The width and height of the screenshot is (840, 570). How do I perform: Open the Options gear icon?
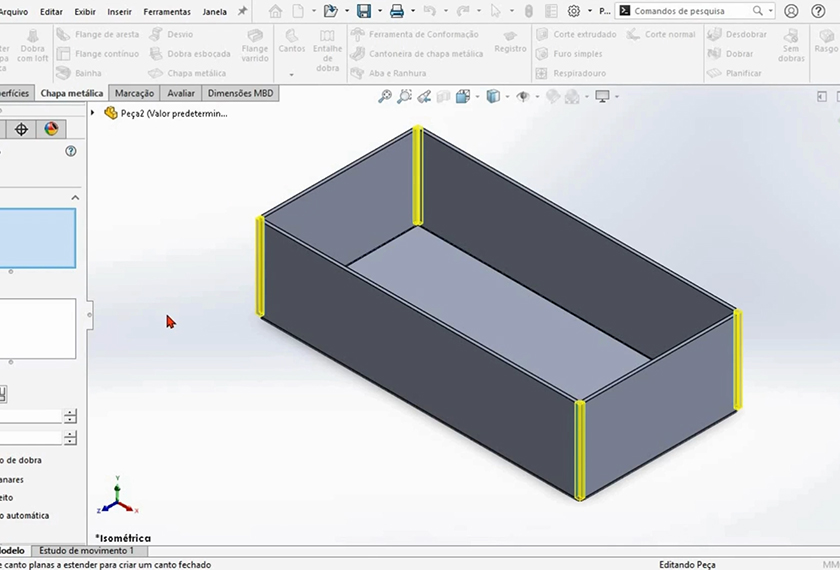tap(574, 11)
